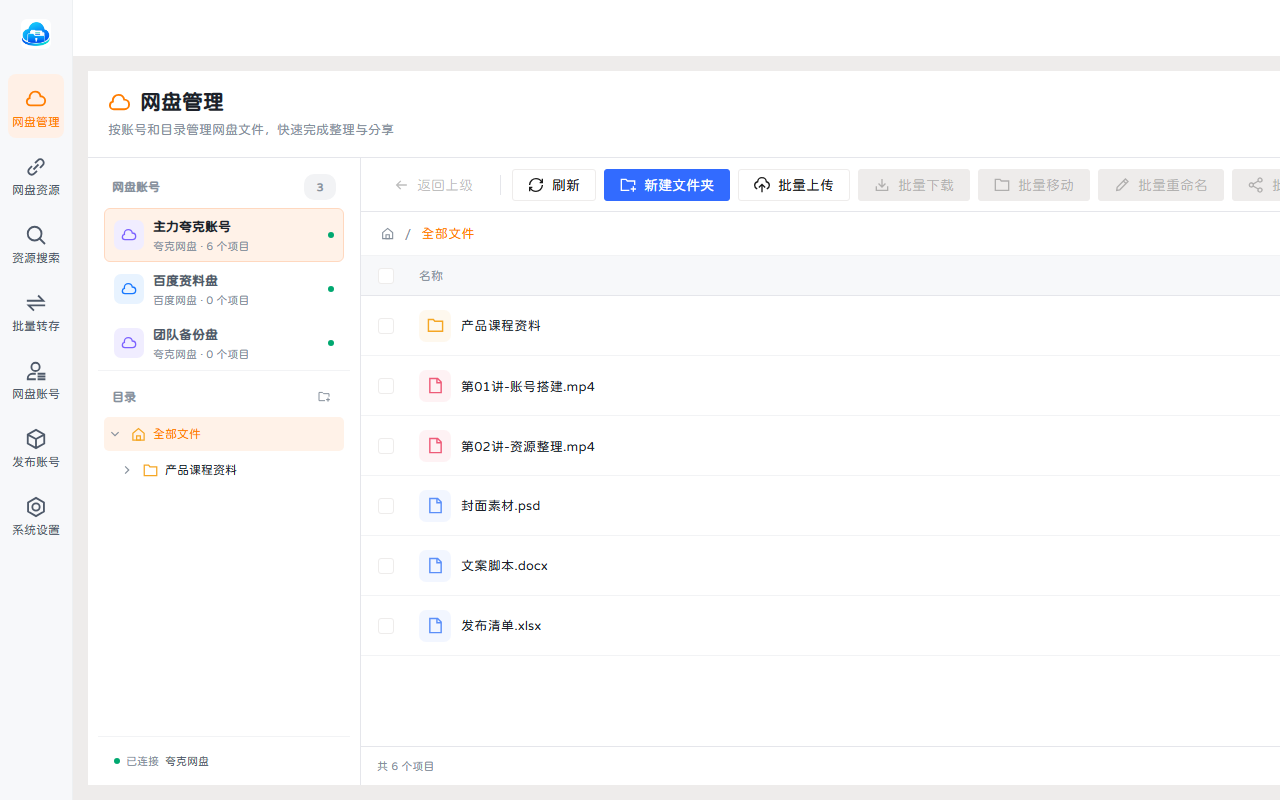The image size is (1280, 800).
Task: Click the file name 第01讲-账号搭建.mp4
Action: pos(528,386)
